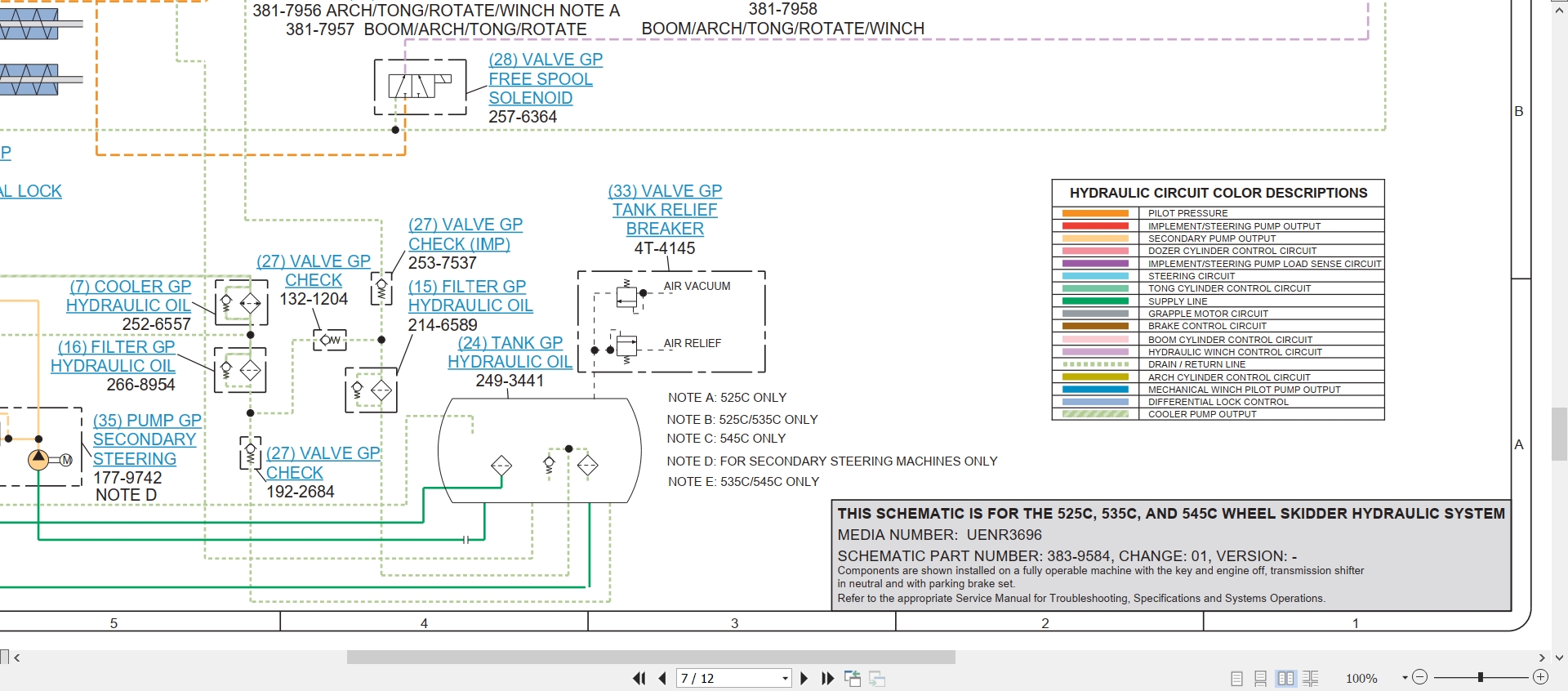Click the SUPPLY LINE color swatch
The width and height of the screenshot is (1568, 691).
[x=1095, y=301]
